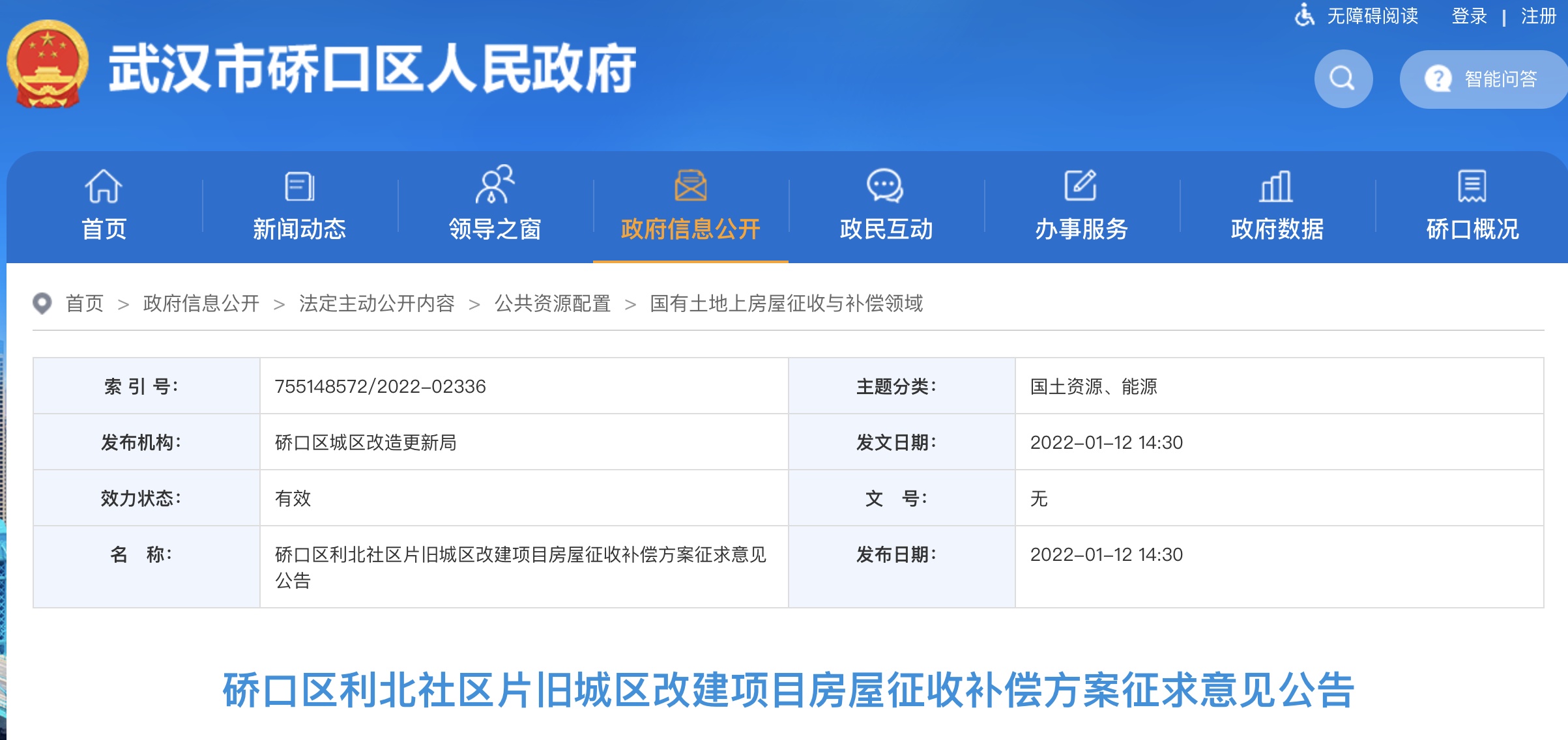Click the accessibility wheelchair icon

pyautogui.click(x=1304, y=15)
